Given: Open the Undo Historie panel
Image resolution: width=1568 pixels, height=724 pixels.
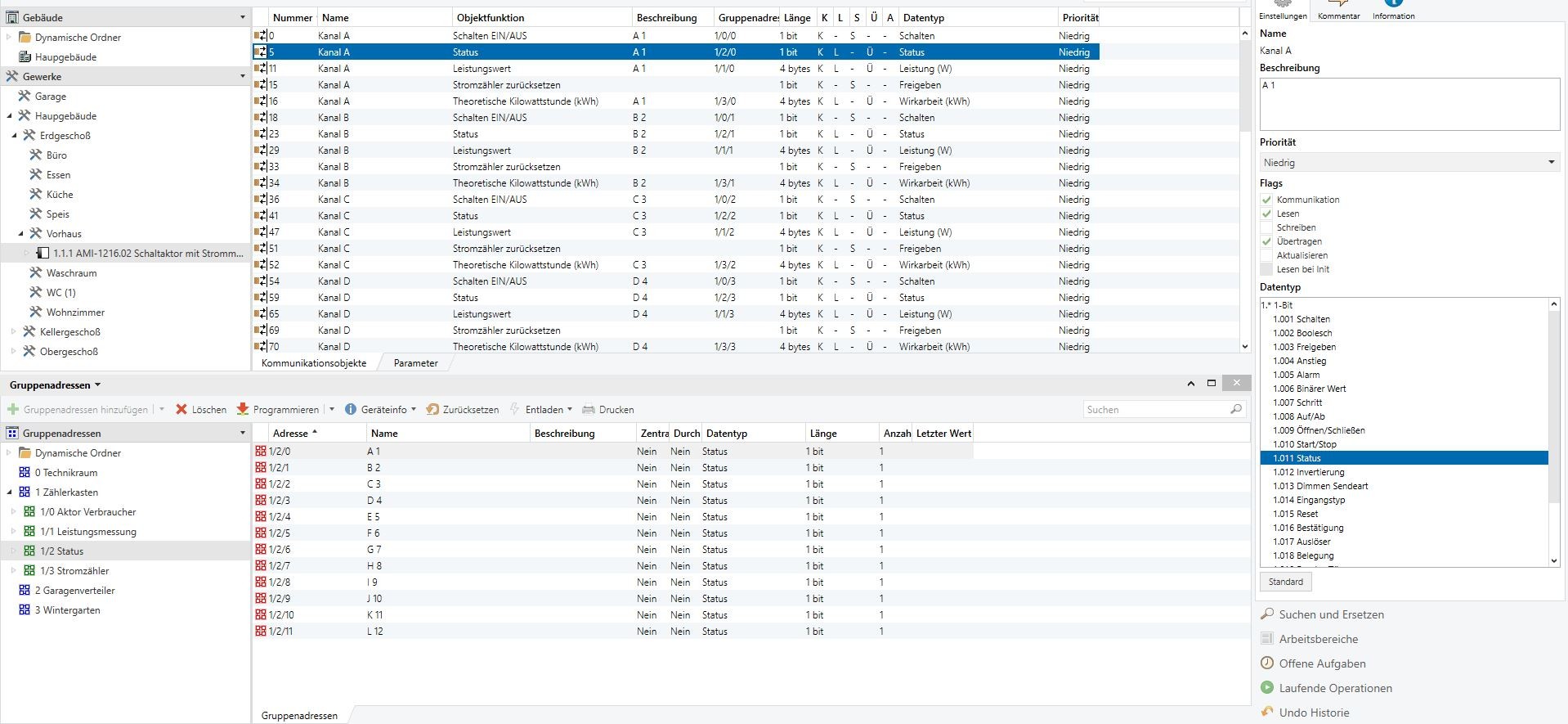Looking at the screenshot, I should (1314, 713).
